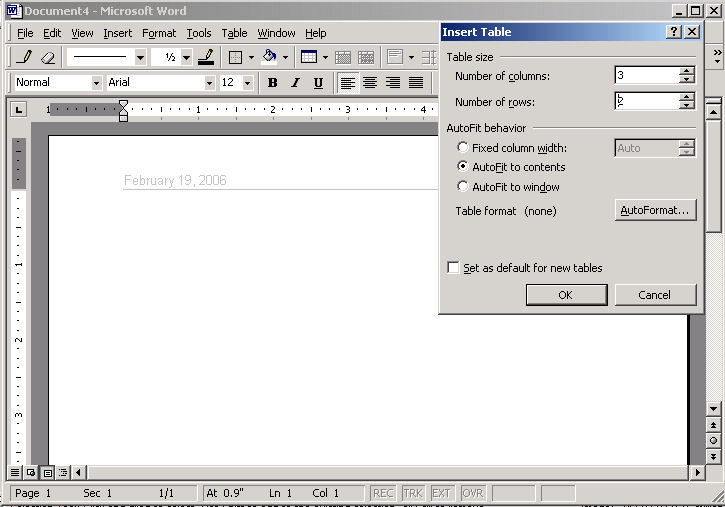Toggle Italic formatting
This screenshot has width=725, height=507.
295,83
